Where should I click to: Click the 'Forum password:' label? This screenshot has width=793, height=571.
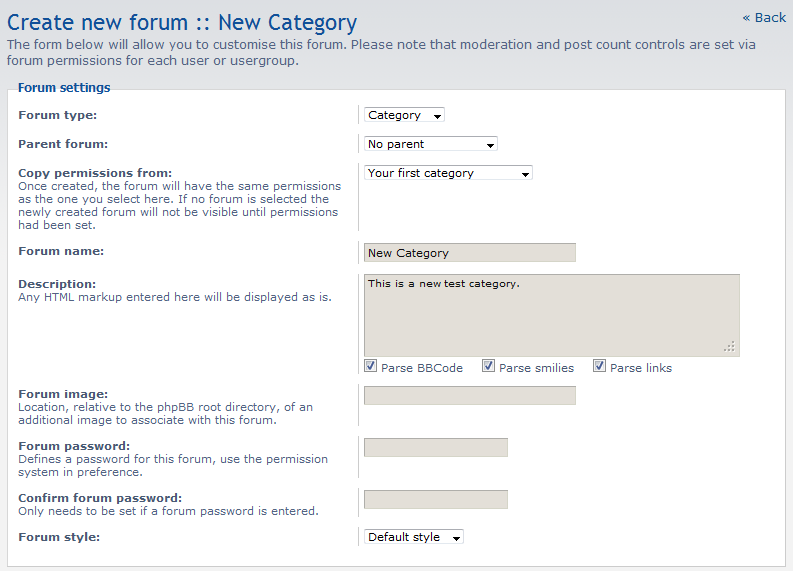[74, 446]
